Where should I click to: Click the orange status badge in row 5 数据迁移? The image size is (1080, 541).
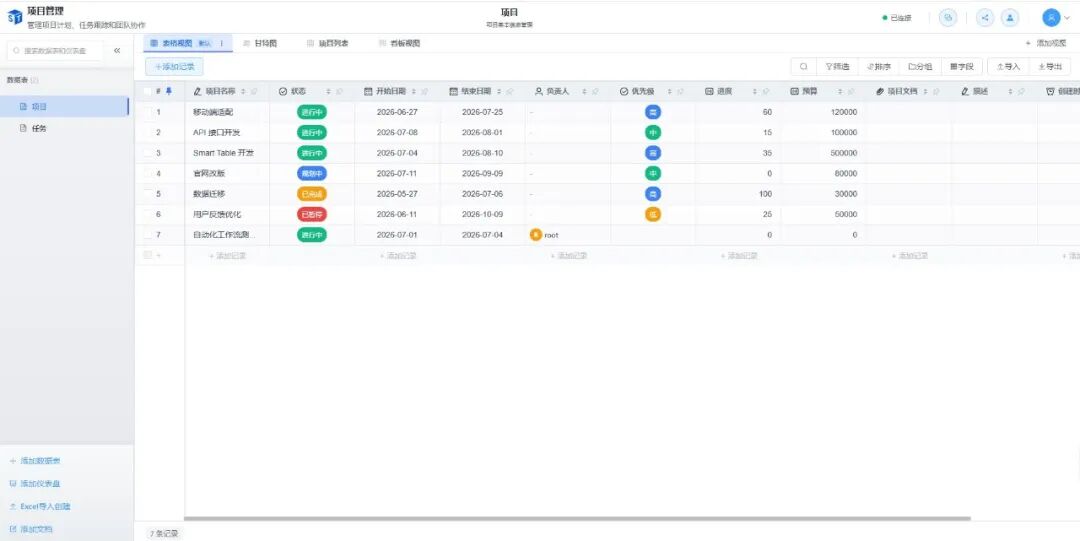pos(312,194)
